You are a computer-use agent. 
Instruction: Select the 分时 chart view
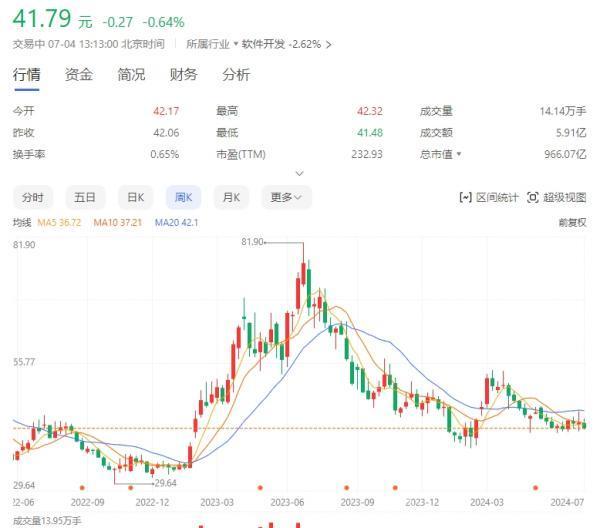click(x=33, y=197)
